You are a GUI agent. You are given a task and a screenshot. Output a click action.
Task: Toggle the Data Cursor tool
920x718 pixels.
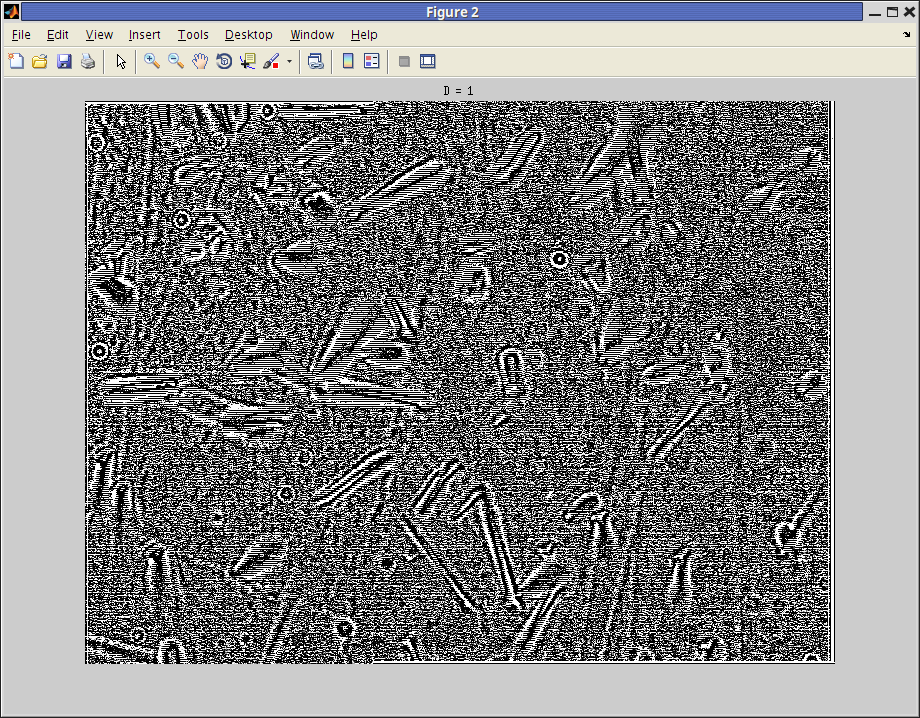click(248, 61)
